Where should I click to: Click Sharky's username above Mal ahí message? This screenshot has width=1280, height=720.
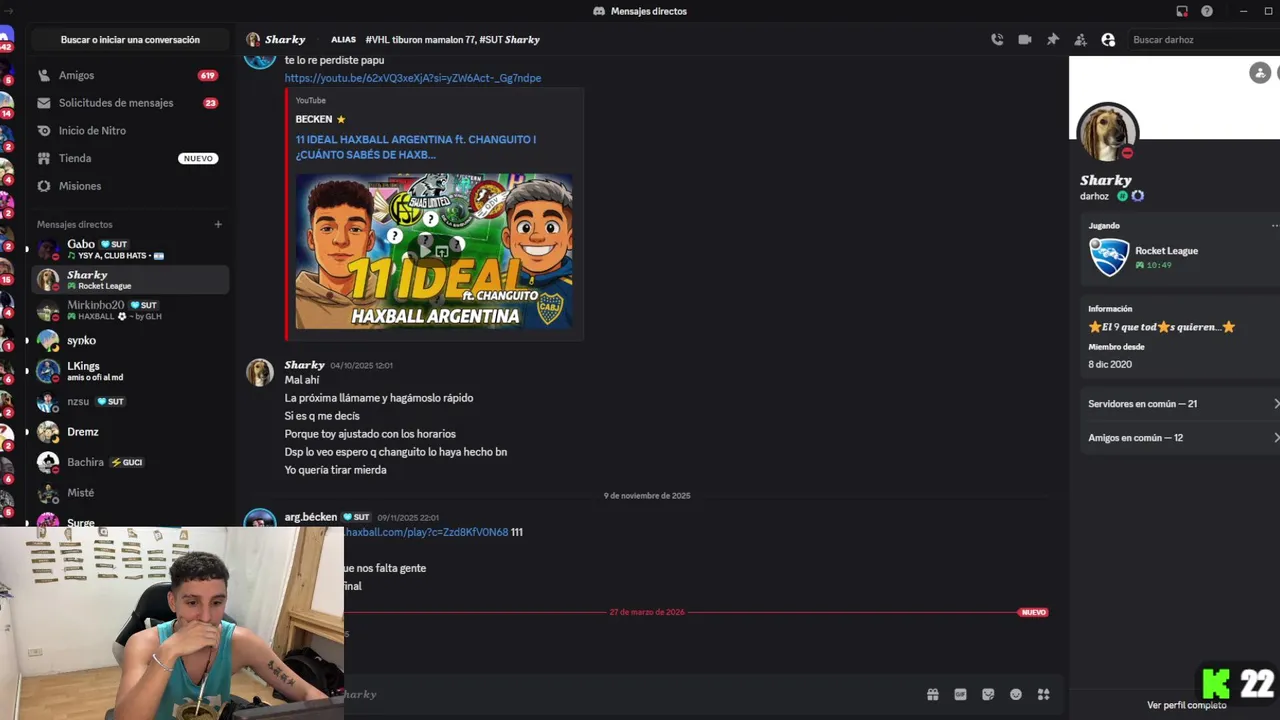[x=304, y=365]
